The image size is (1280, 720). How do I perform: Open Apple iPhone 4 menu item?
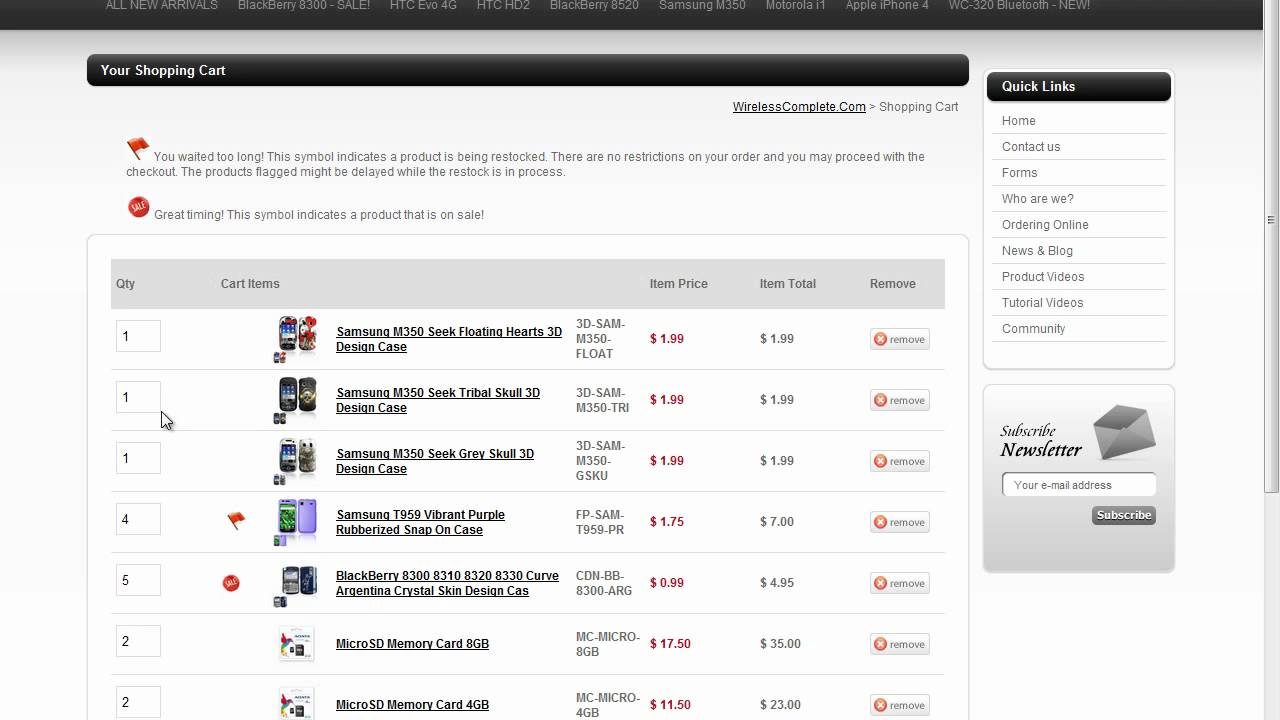pyautogui.click(x=887, y=6)
